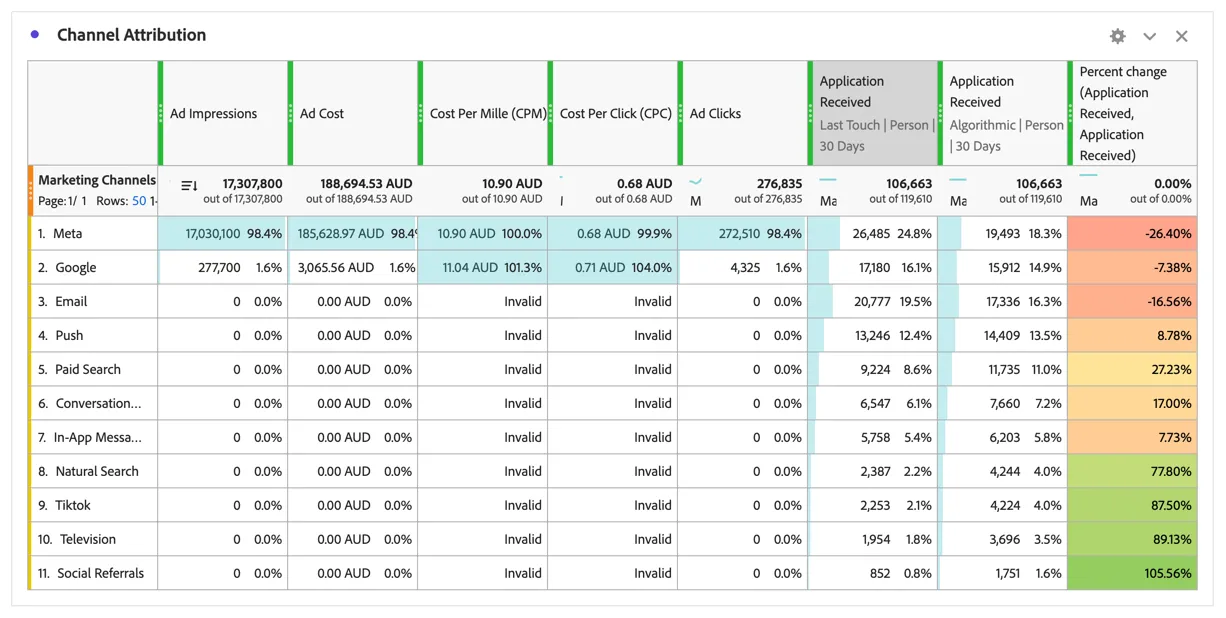Click the Percent change column sparkline

tap(1088, 176)
